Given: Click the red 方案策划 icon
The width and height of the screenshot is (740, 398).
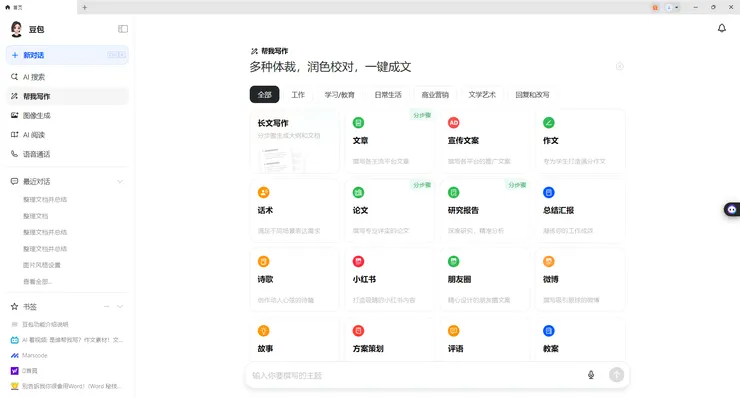Looking at the screenshot, I should coord(358,330).
